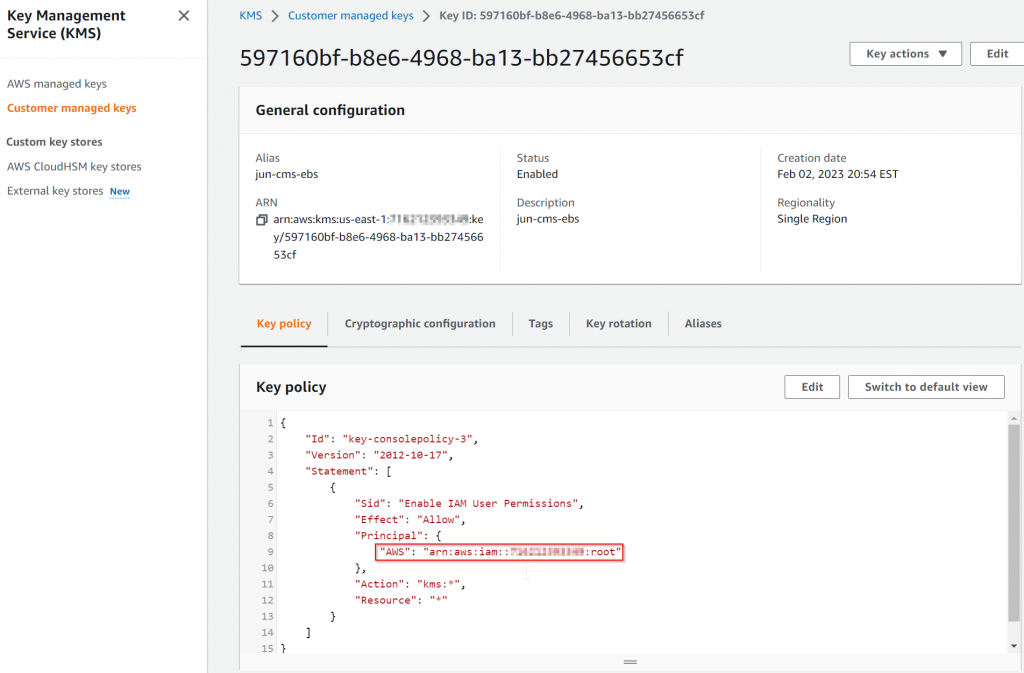This screenshot has width=1024, height=673.
Task: Click the "Resource": "*" line
Action: 401,601
